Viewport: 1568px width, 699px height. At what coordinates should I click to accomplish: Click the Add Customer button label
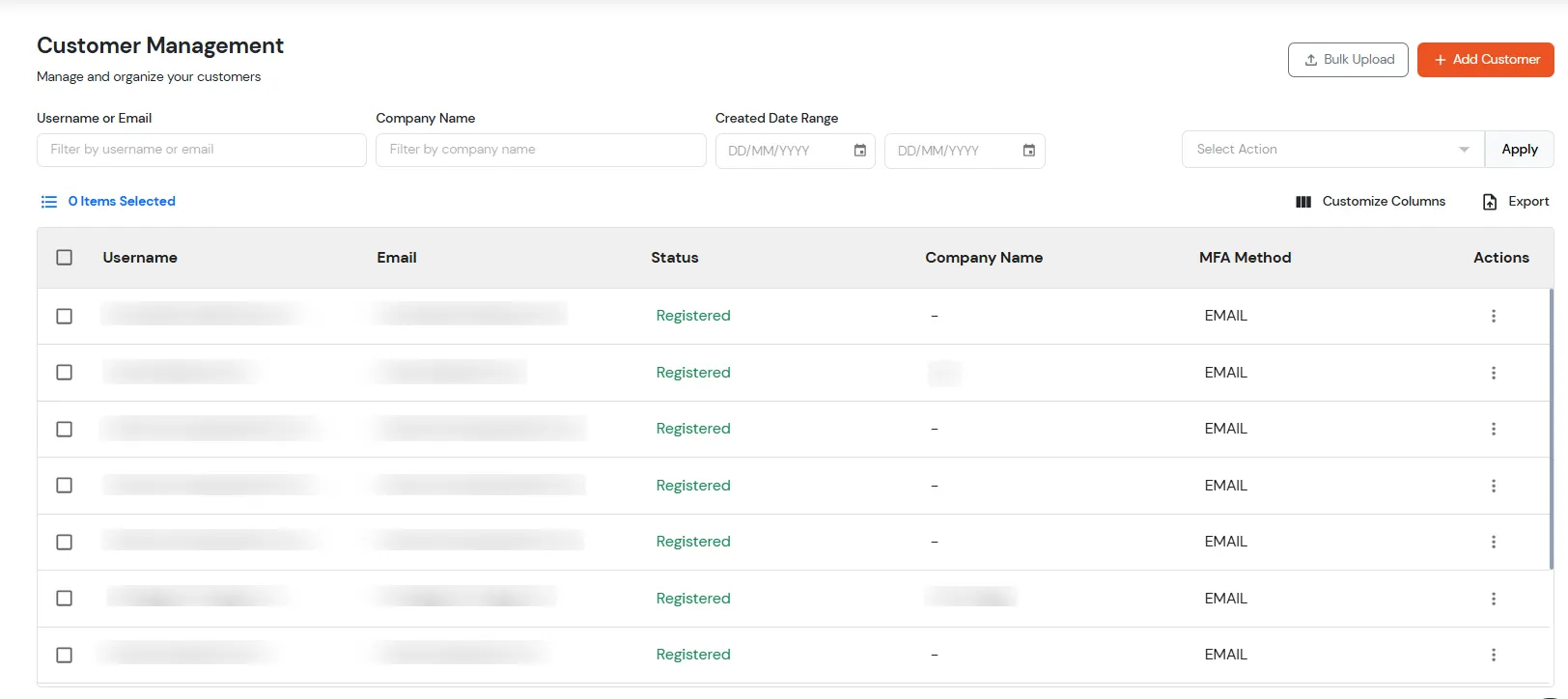click(x=1497, y=60)
